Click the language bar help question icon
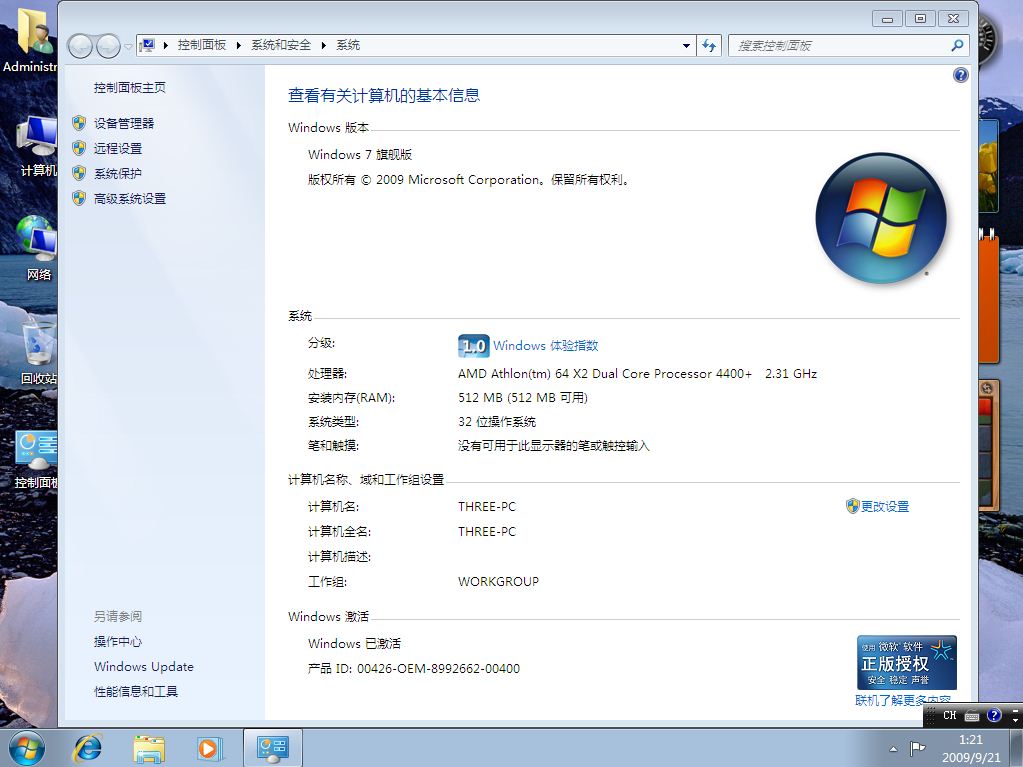This screenshot has height=767, width=1023. [994, 715]
